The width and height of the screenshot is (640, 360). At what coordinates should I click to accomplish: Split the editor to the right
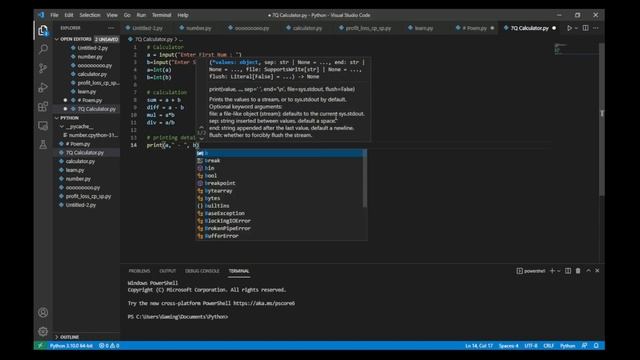585,28
